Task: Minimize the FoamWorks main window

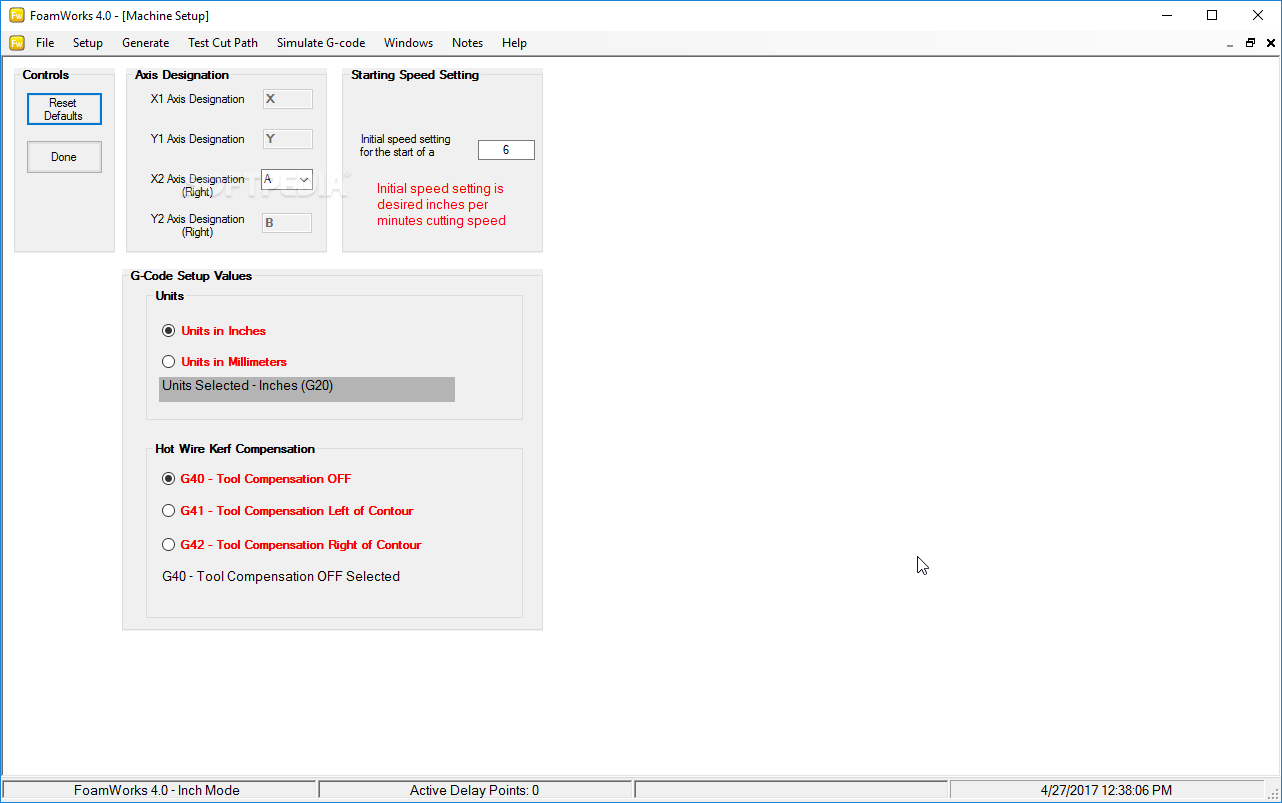Action: (x=1166, y=15)
